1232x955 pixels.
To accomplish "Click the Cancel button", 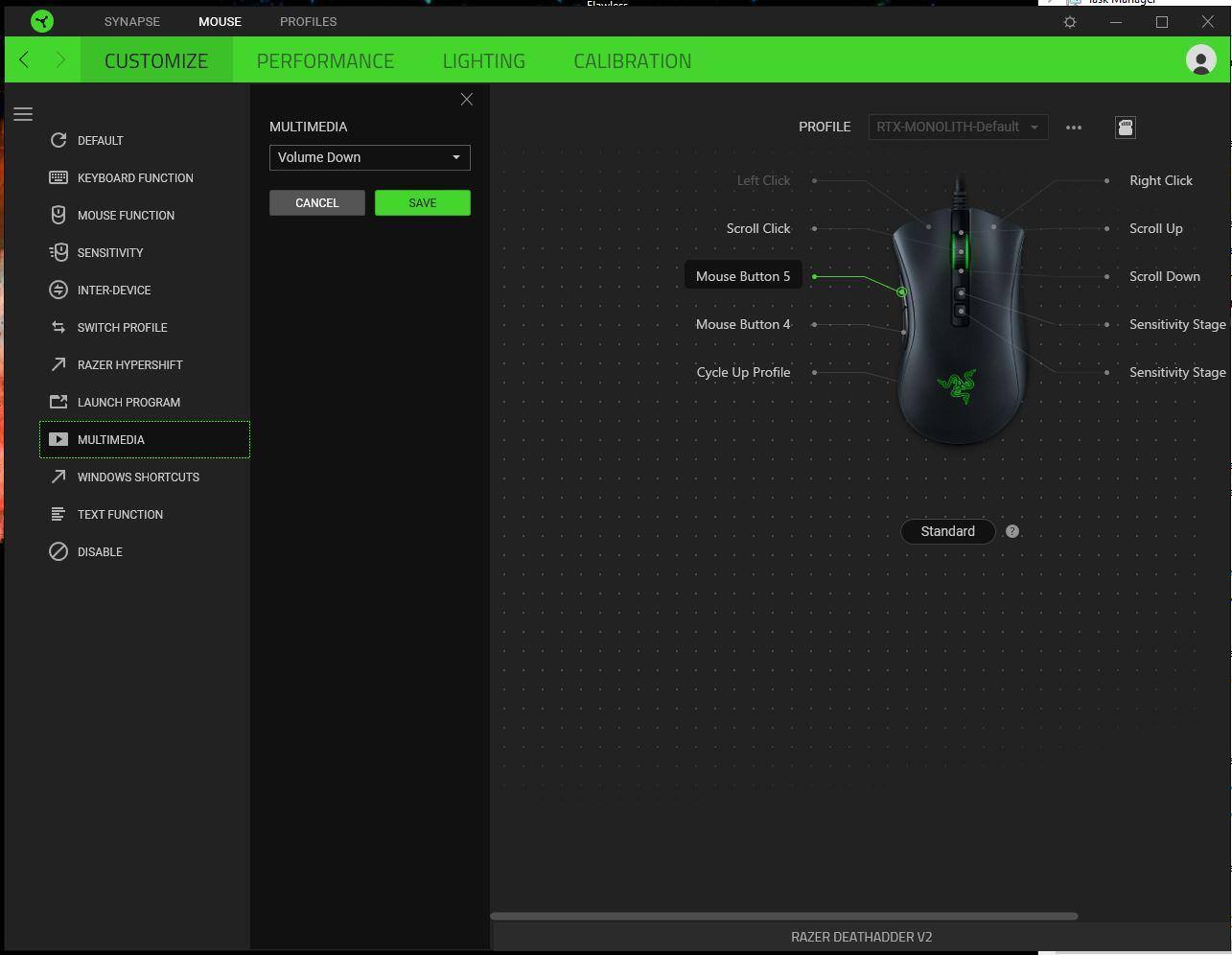I will tap(316, 203).
